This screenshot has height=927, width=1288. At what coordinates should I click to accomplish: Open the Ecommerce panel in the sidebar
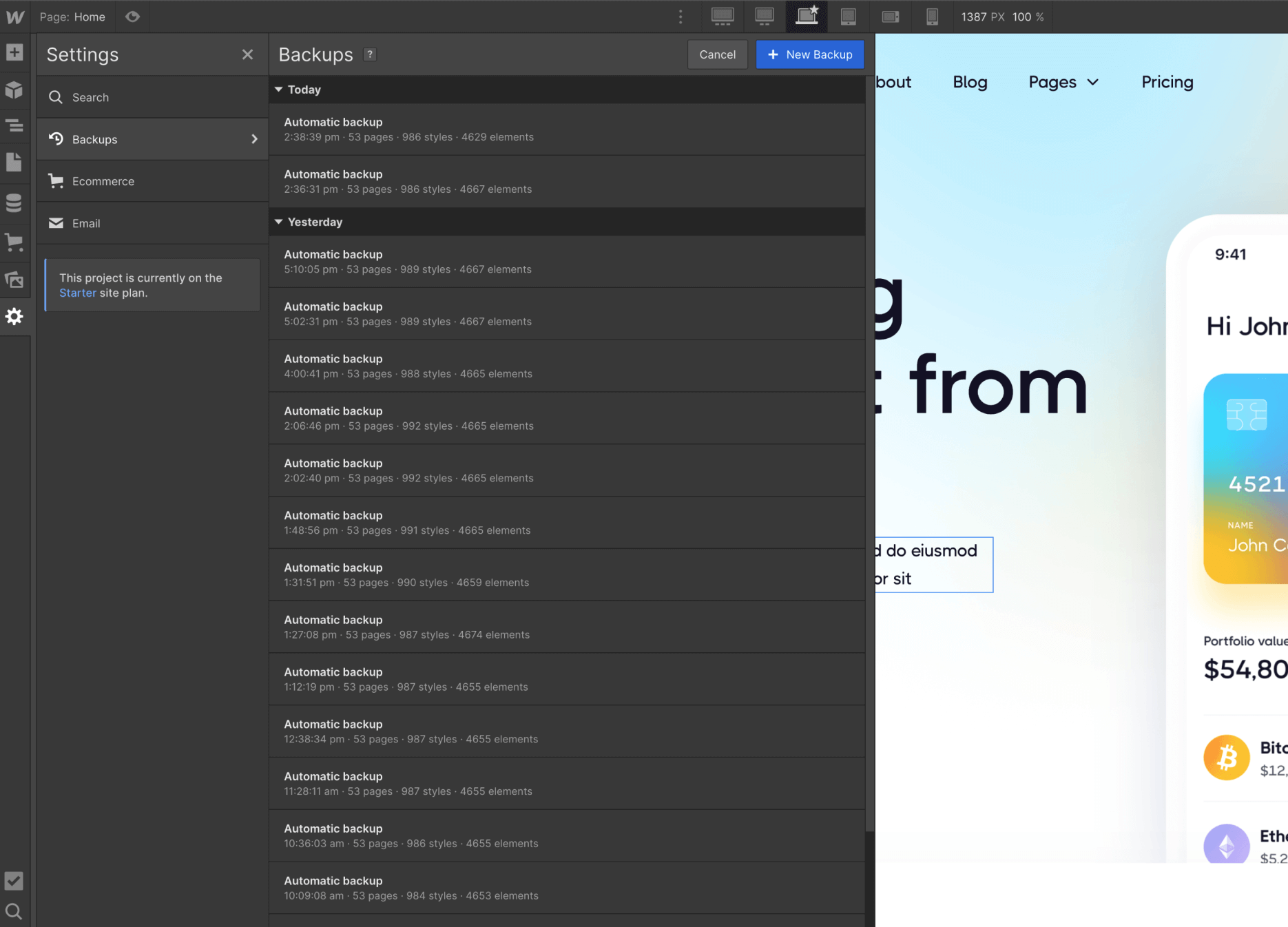click(x=14, y=241)
